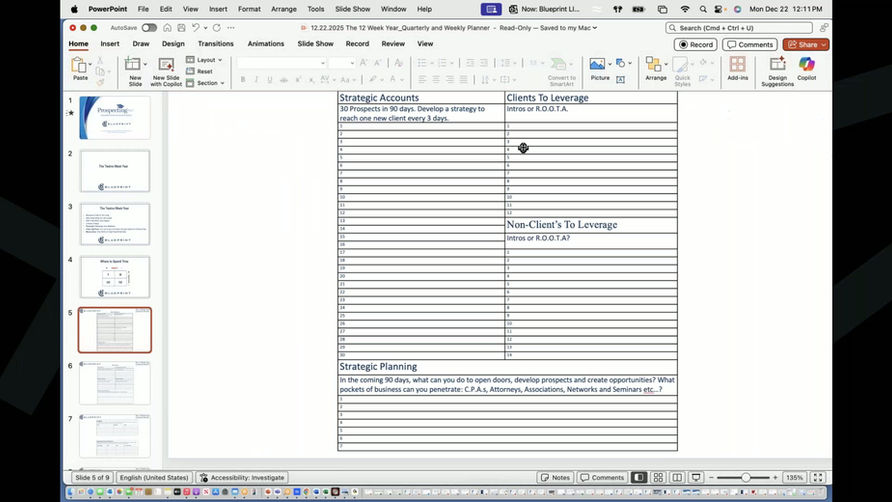Viewport: 892px width, 502px height.
Task: Switch to the Animations tab
Action: 266,44
